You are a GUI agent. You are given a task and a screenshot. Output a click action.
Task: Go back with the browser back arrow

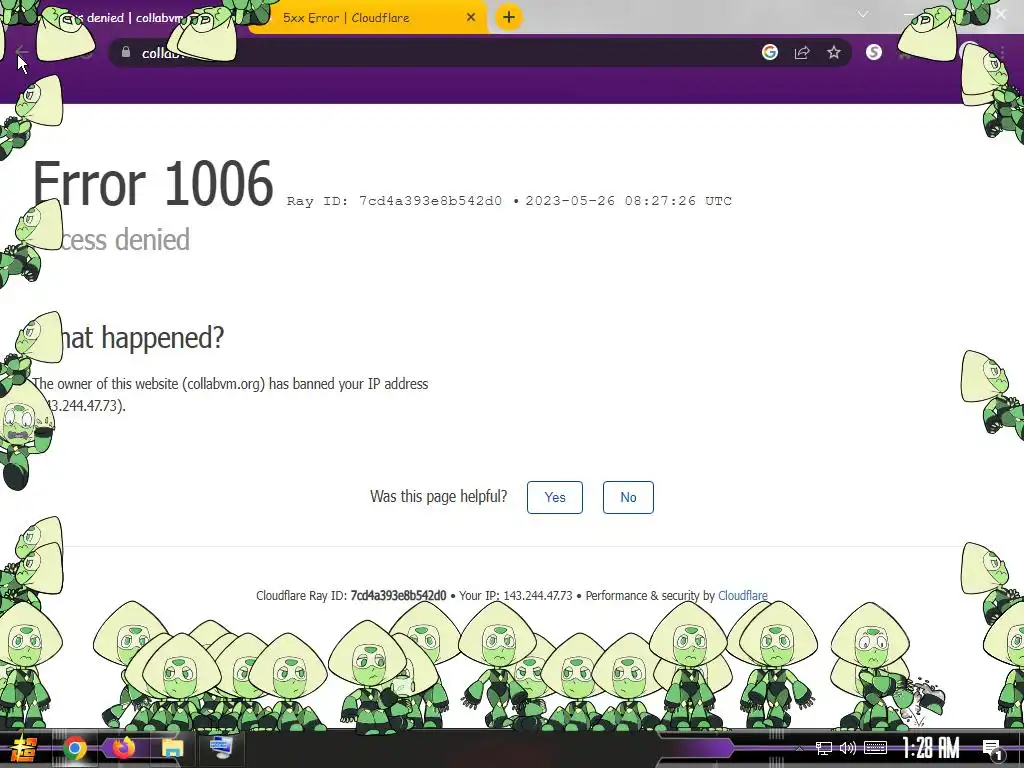tap(21, 52)
